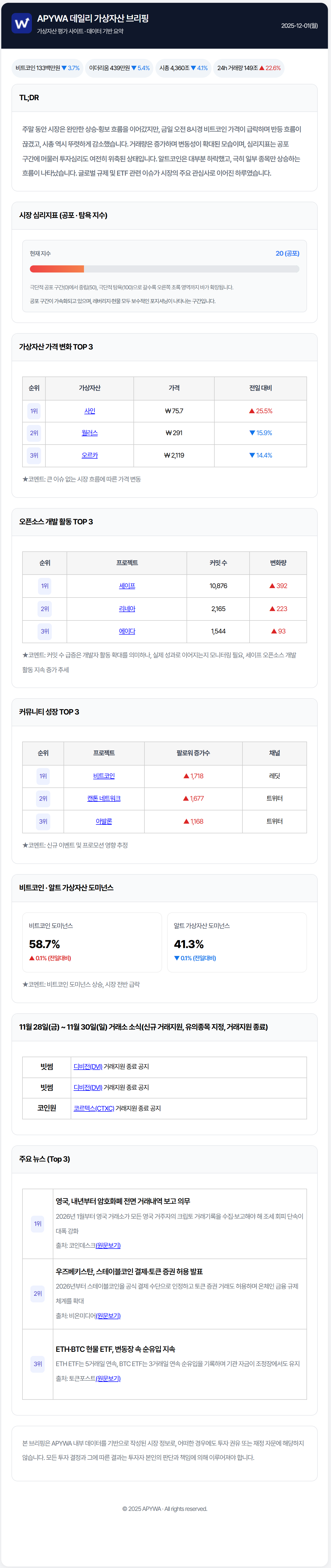Open the 에이다 project link
331x1568 pixels.
pyautogui.click(x=127, y=631)
